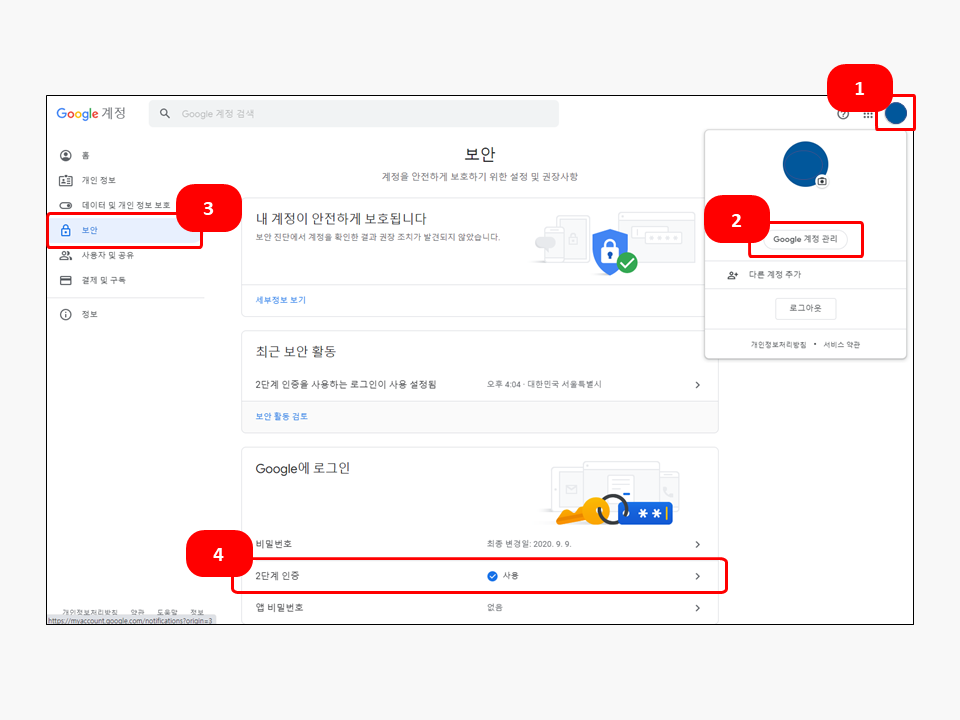Click the 다른 계정 추가 person icon
Image resolution: width=960 pixels, height=720 pixels.
pos(733,274)
